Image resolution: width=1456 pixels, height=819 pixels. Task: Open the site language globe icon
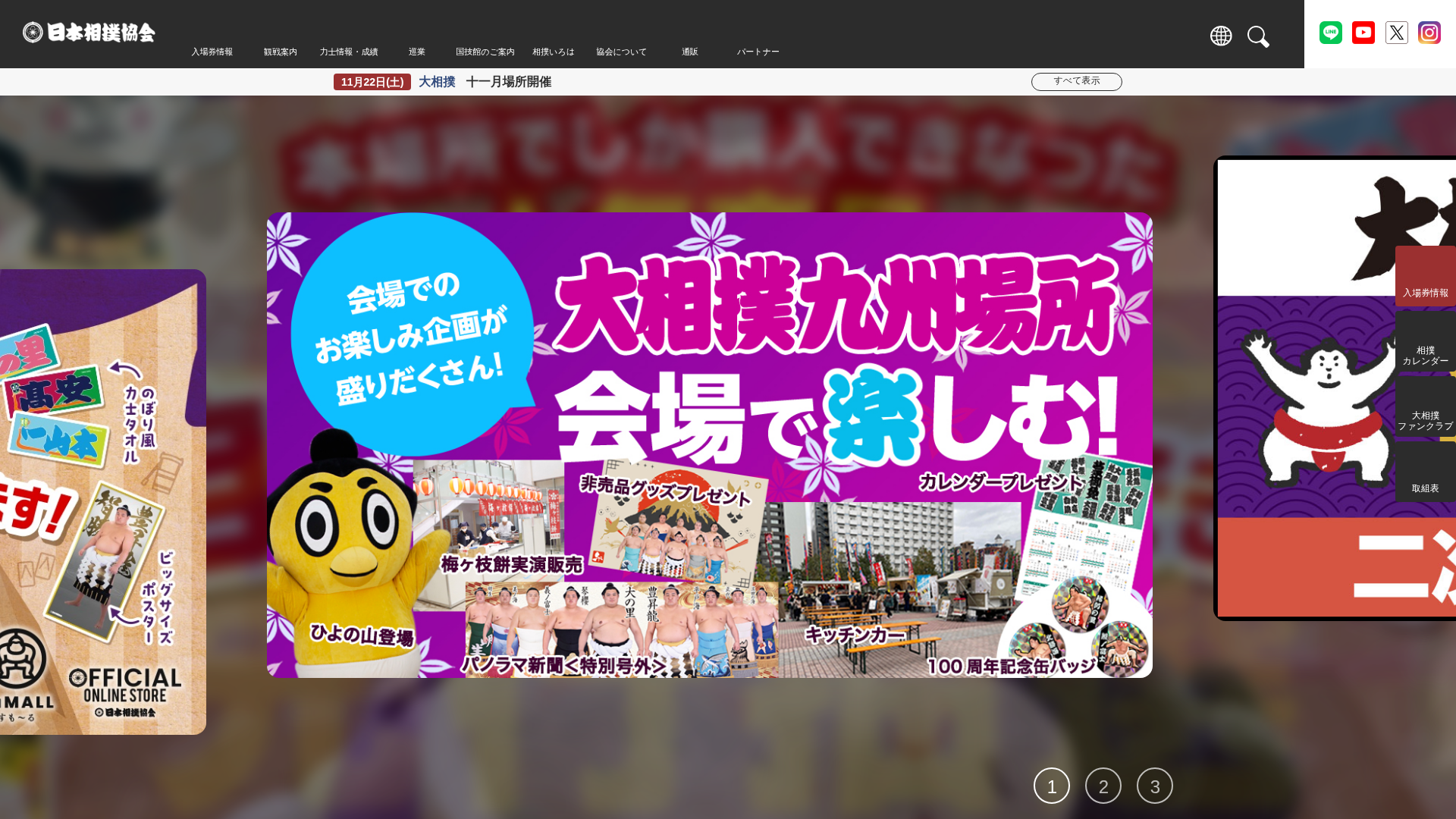1221,36
